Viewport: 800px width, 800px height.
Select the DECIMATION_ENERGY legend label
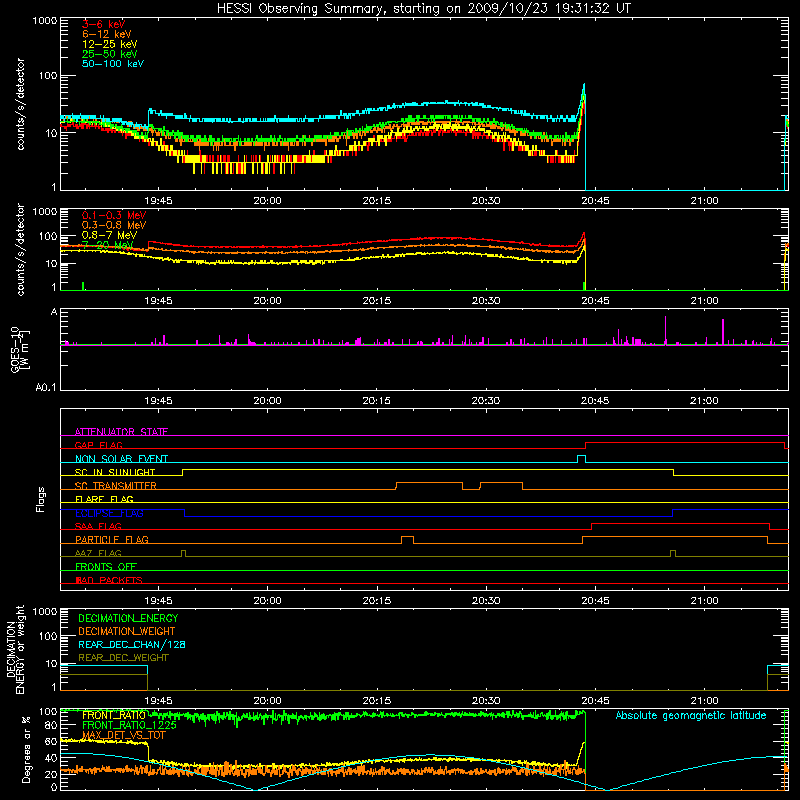(128, 618)
